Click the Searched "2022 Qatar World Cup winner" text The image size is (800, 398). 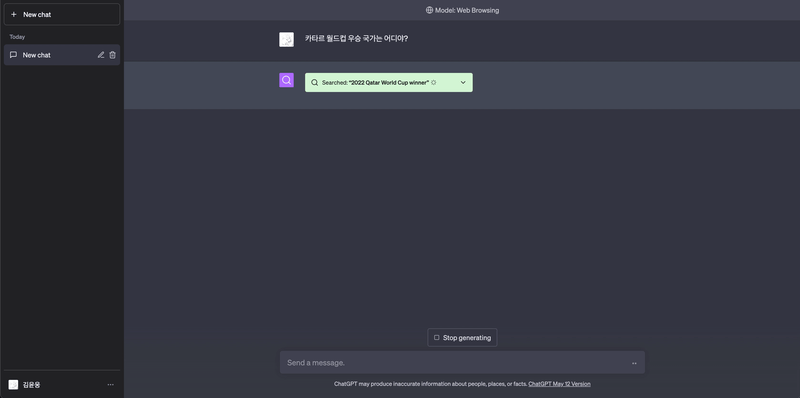click(375, 83)
